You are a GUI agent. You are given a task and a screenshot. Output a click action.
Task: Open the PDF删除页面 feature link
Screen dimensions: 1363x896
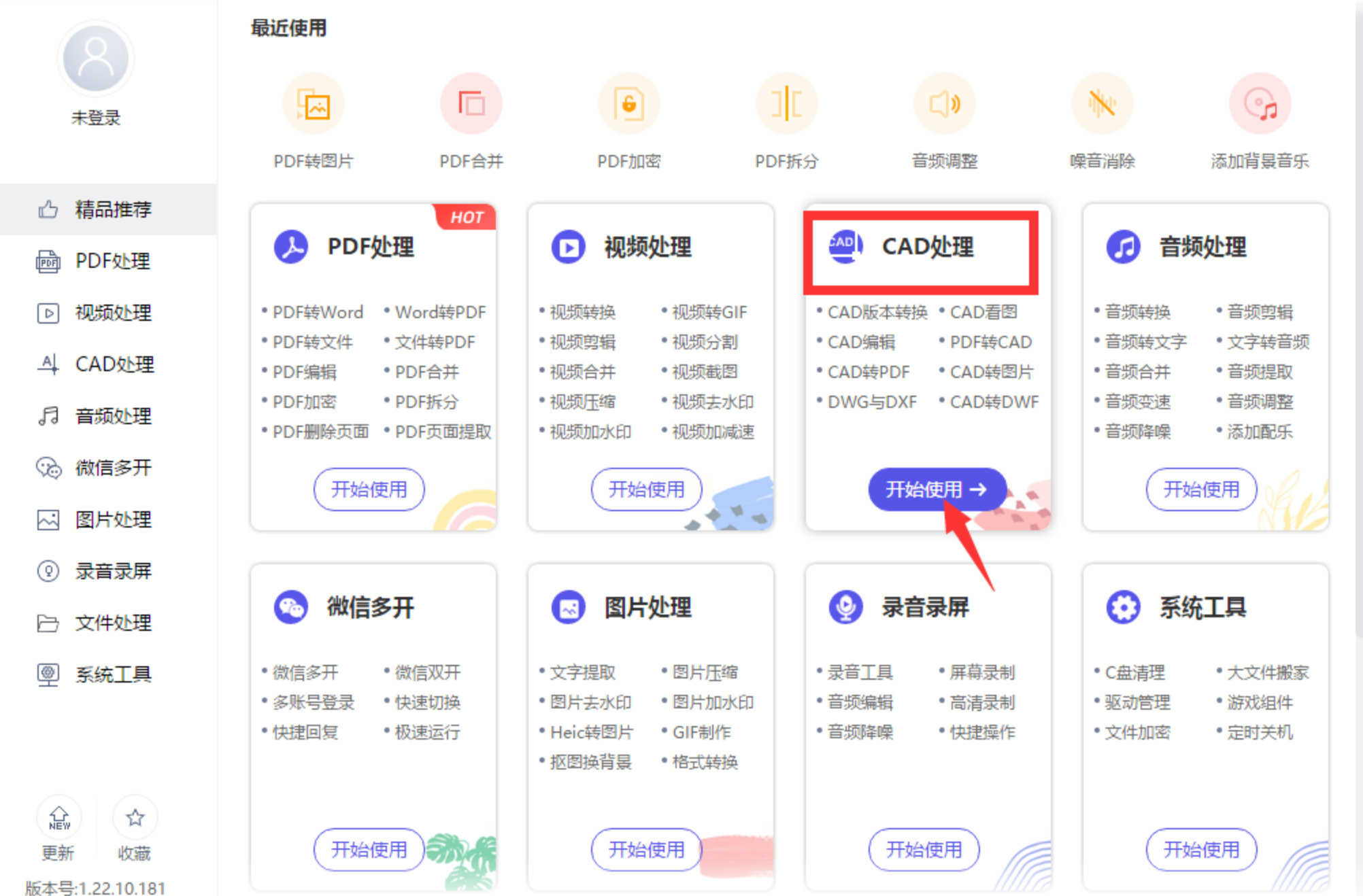point(320,432)
